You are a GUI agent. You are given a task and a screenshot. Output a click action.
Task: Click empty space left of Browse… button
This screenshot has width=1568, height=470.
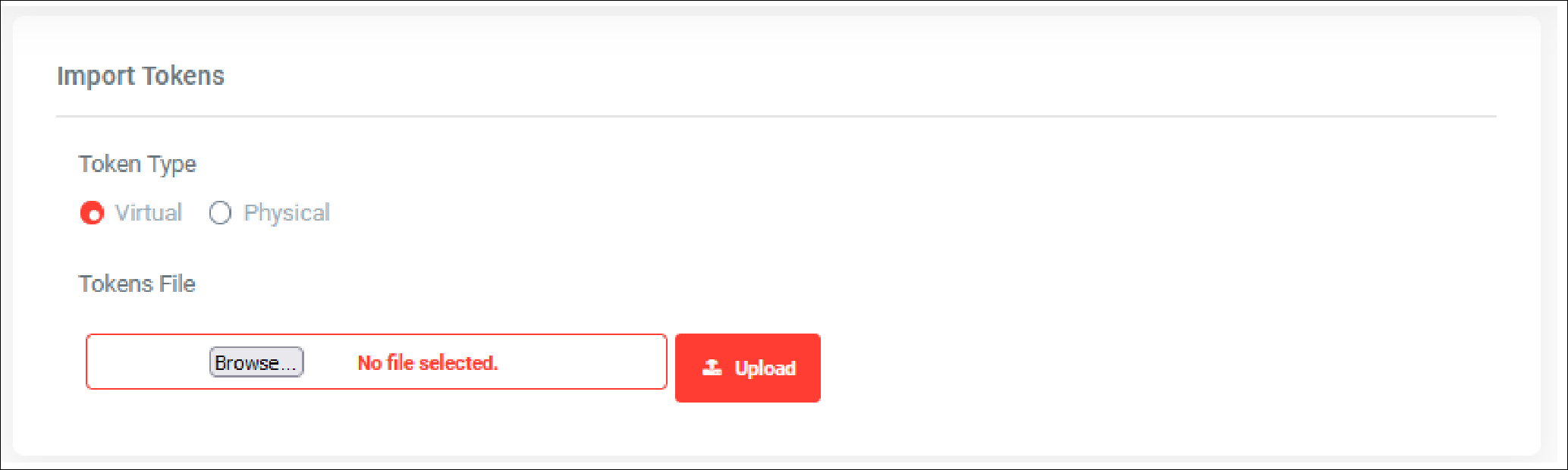click(x=148, y=362)
